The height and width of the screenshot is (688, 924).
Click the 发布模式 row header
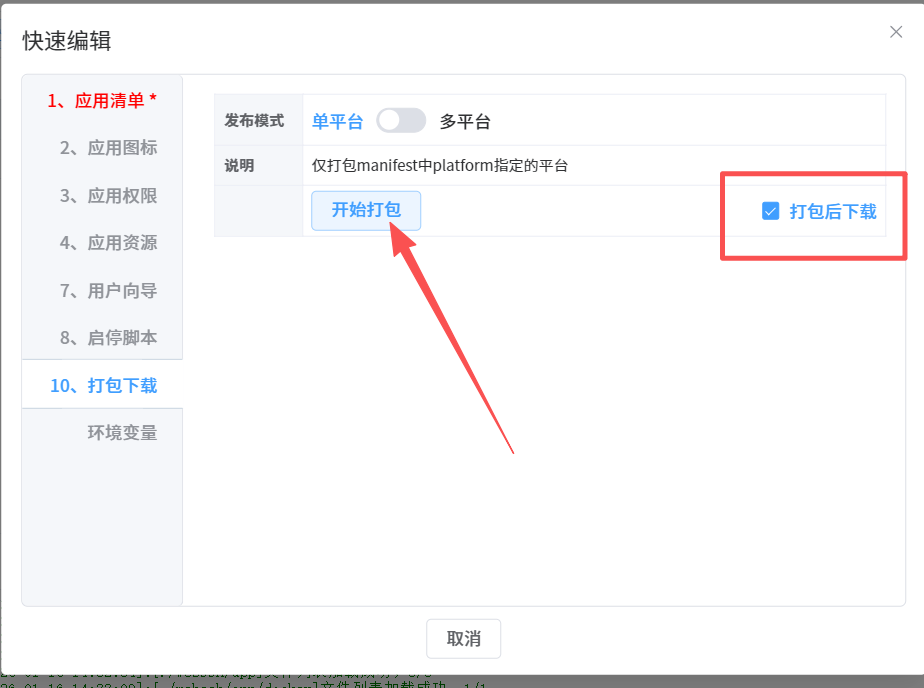click(254, 121)
